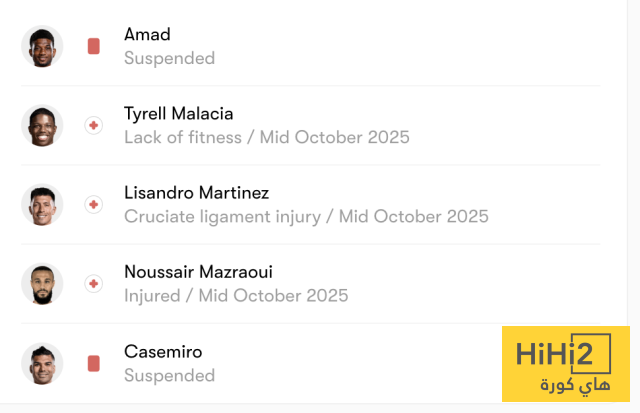Open Noussair Mazraoui's player photo
This screenshot has width=640, height=413.
click(x=42, y=284)
